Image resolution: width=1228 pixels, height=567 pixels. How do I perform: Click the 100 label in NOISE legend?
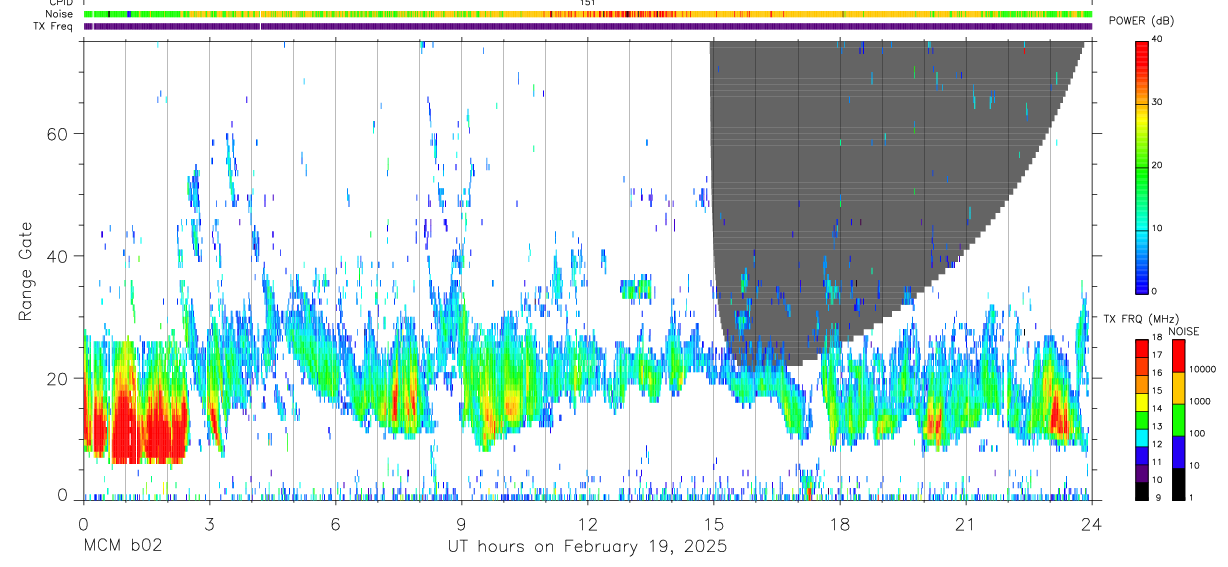click(x=1197, y=433)
